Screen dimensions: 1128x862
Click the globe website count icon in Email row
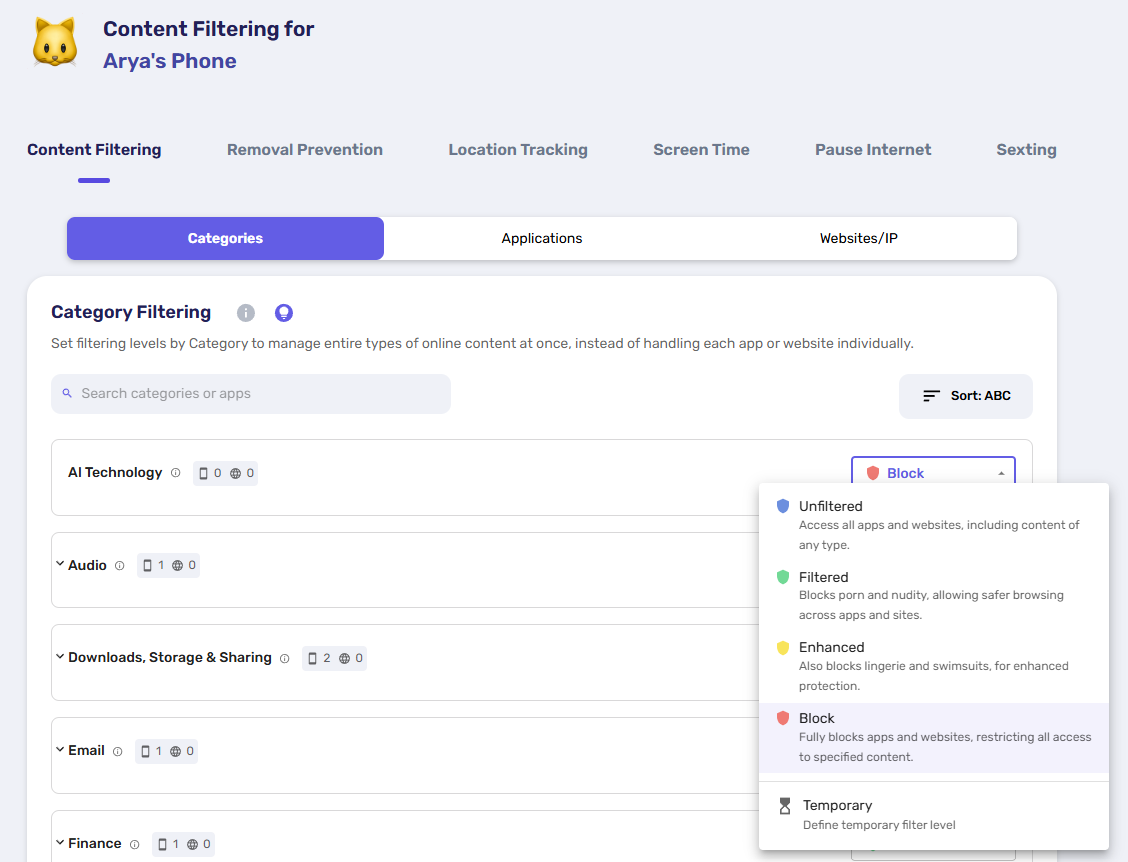[x=176, y=751]
